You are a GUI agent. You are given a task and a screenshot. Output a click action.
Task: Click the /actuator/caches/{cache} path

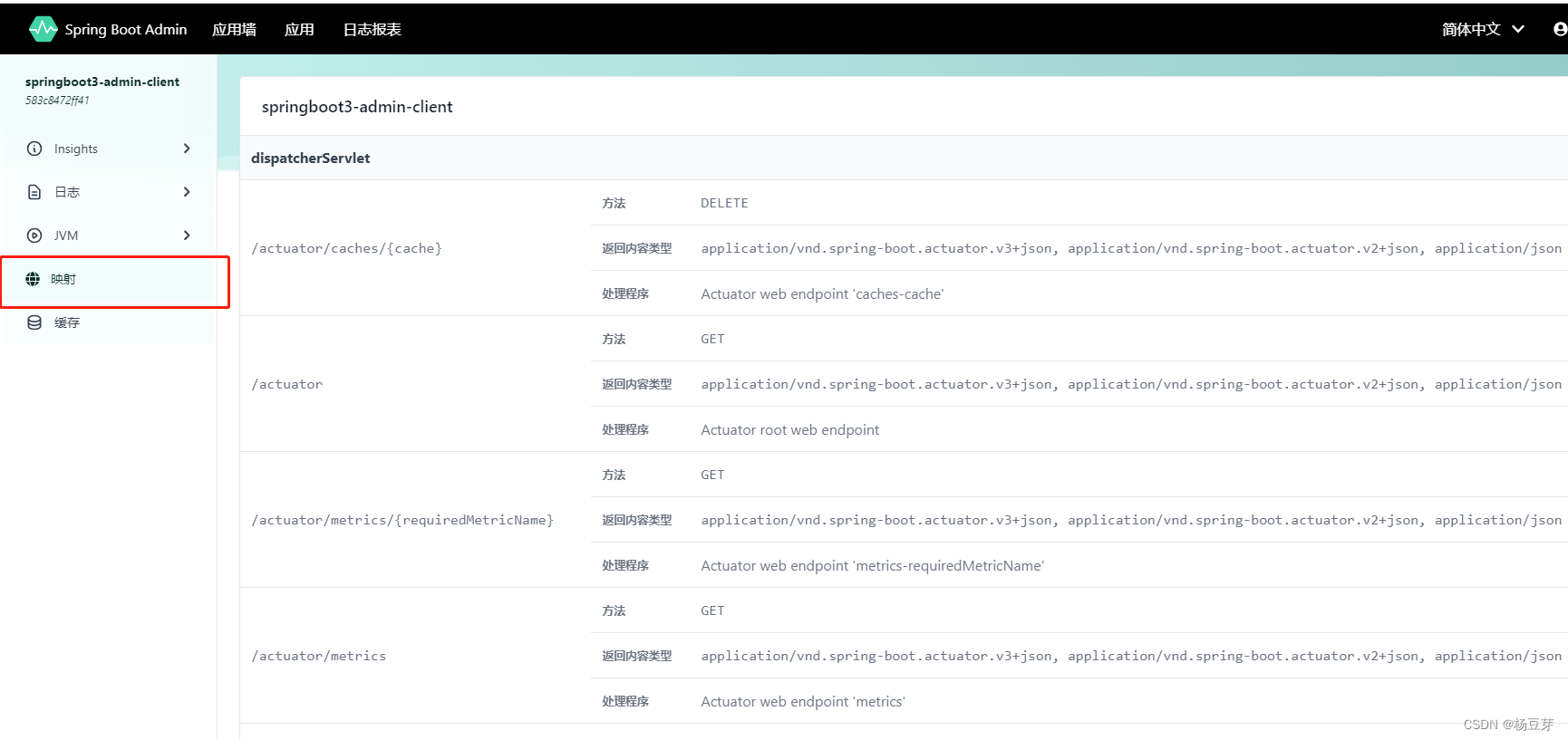[346, 248]
